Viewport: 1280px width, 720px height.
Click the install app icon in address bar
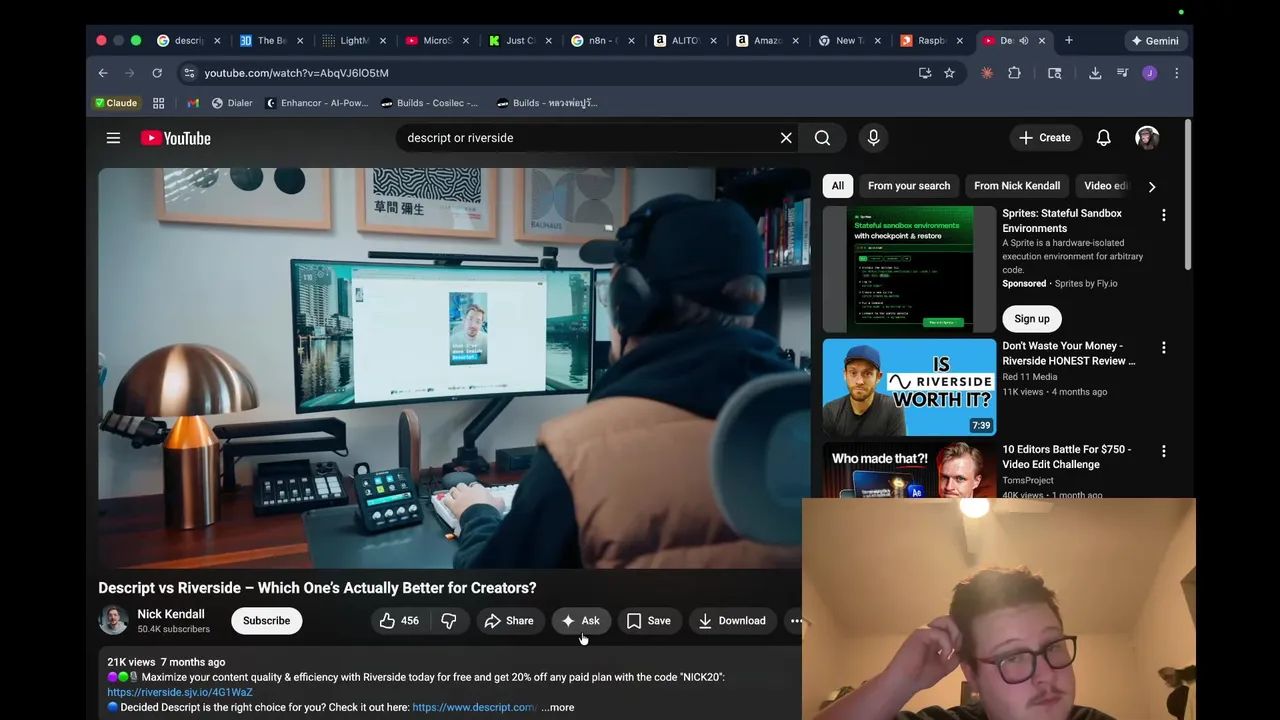pyautogui.click(x=925, y=73)
